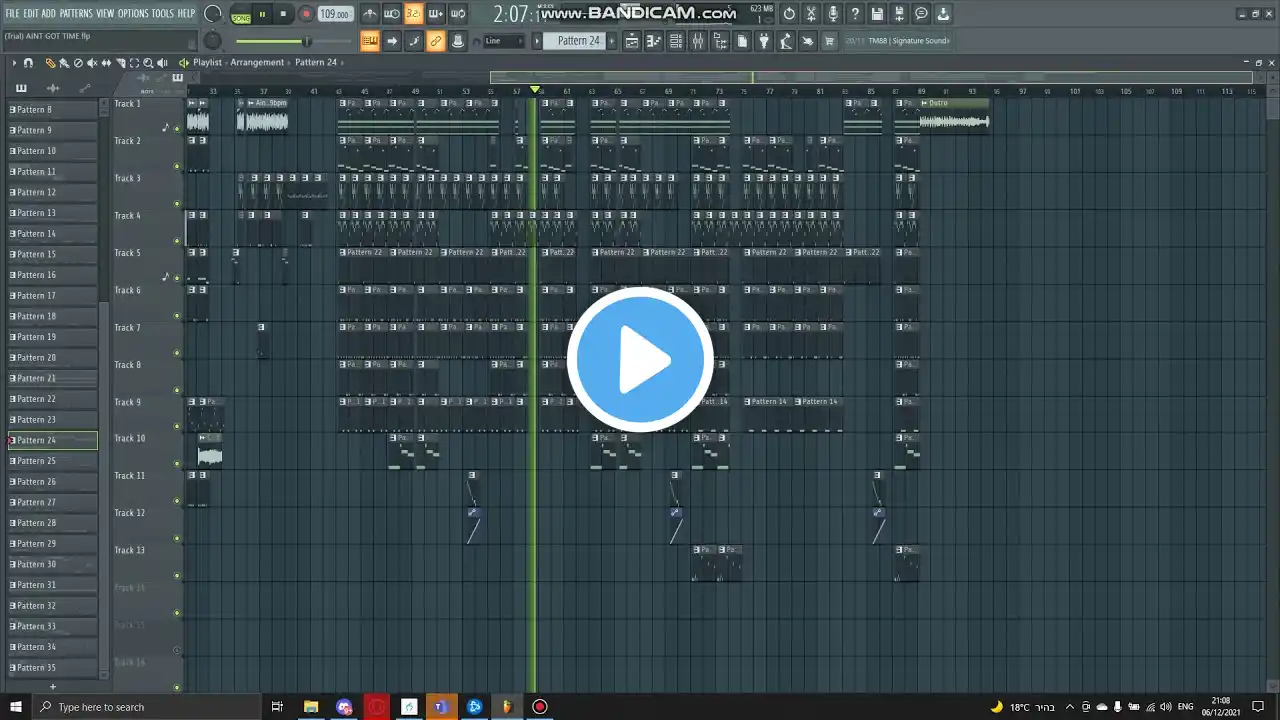Toggle SONG/pattern playback mode

pos(241,15)
